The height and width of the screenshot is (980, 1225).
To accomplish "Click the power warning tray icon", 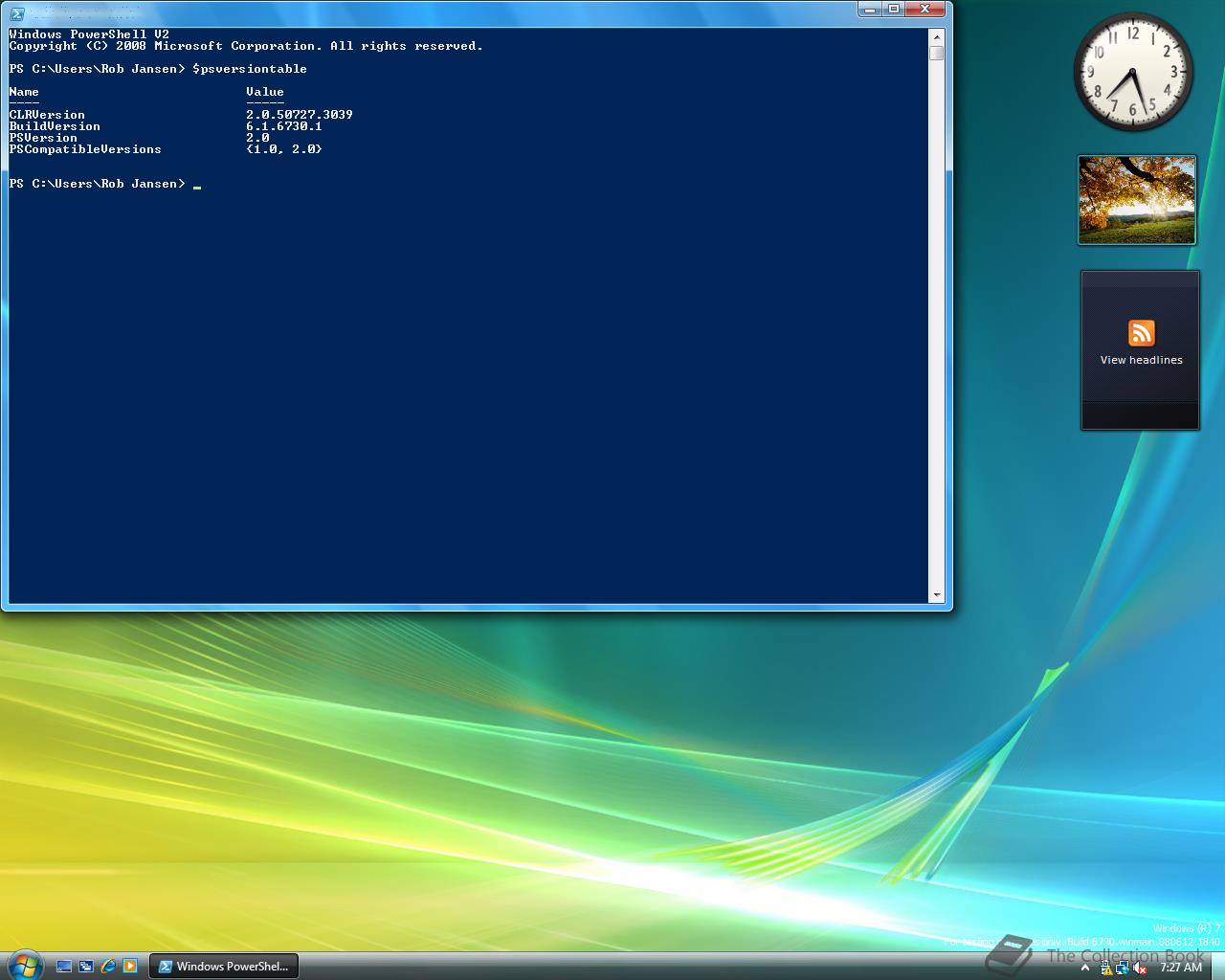I will [x=1106, y=968].
